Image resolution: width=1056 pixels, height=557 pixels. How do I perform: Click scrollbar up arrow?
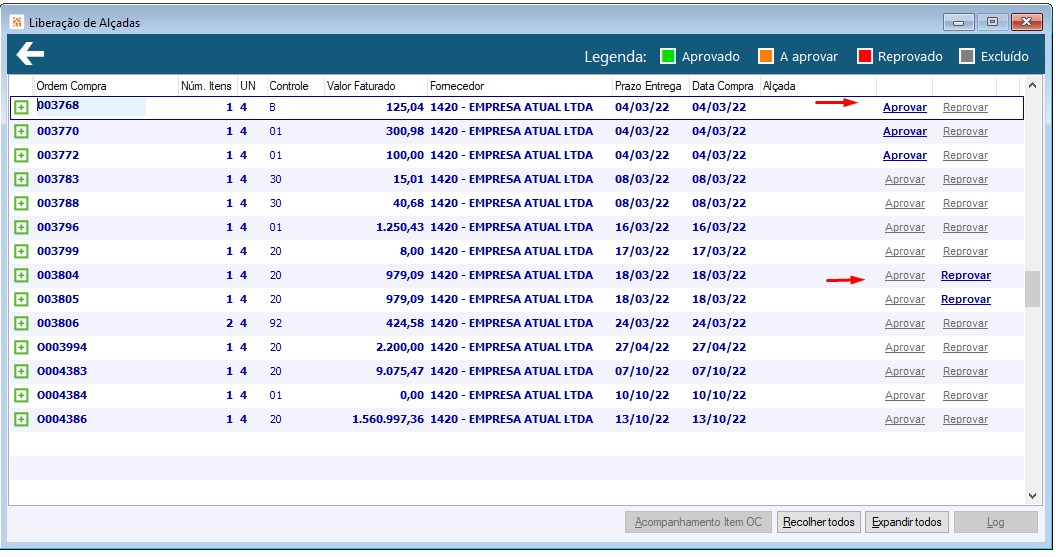click(x=1032, y=86)
